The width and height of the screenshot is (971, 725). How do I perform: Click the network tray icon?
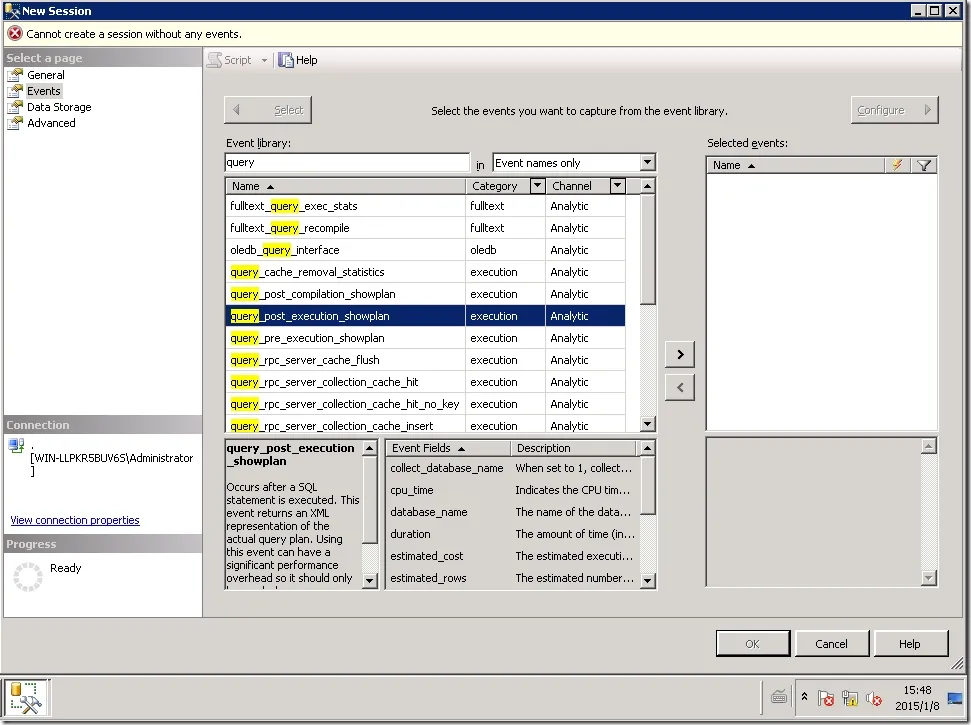coord(850,698)
